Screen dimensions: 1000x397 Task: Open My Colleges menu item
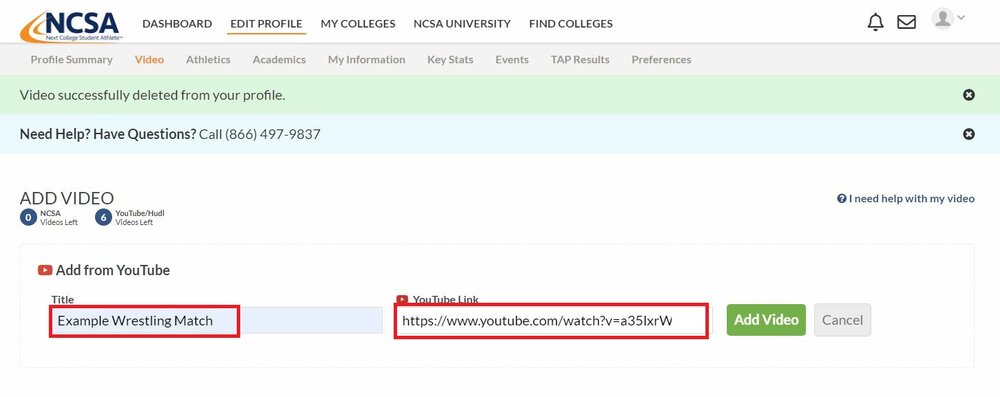click(x=358, y=24)
